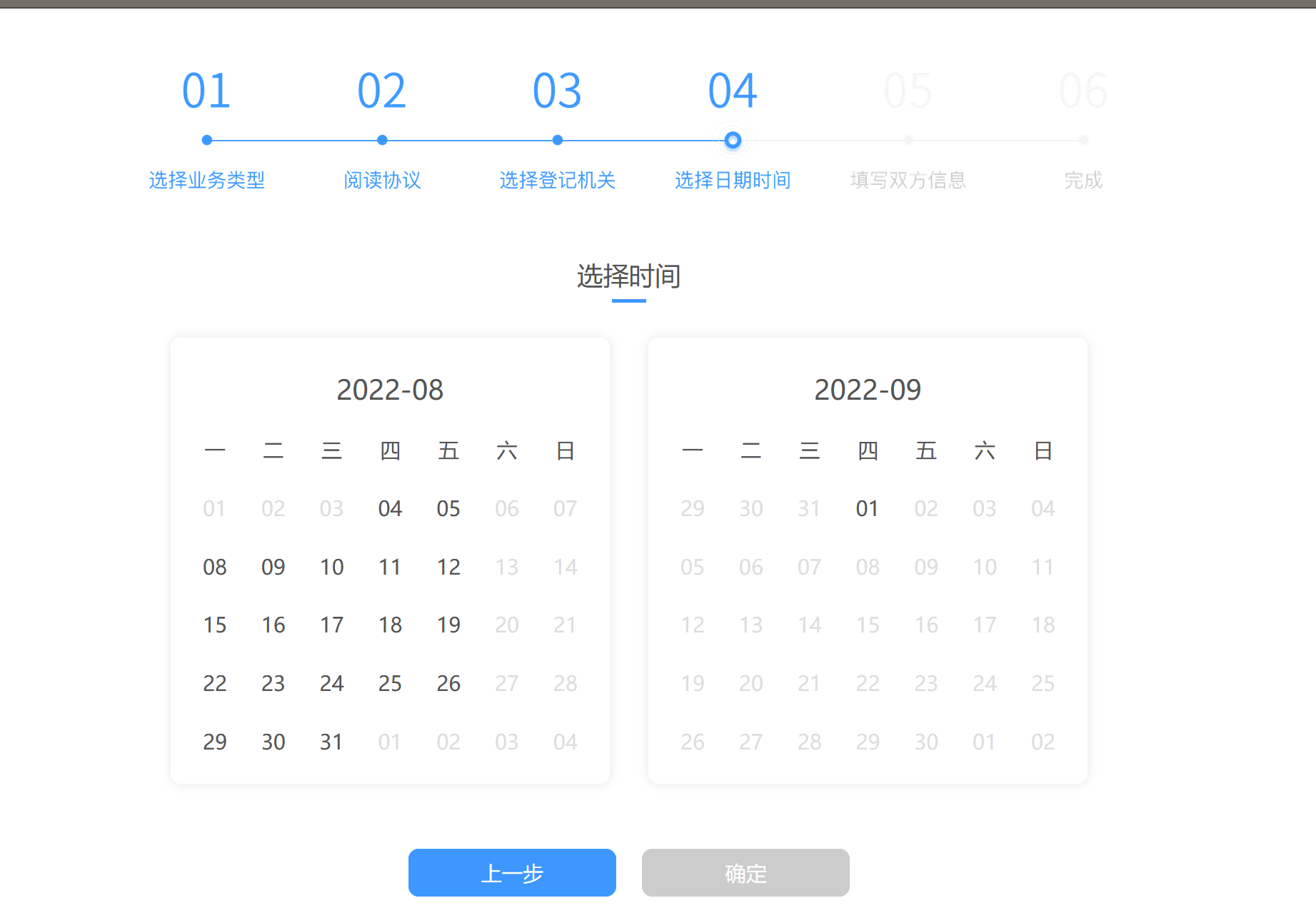The image size is (1316, 918).
Task: Click the 2022-08 month header
Action: (x=390, y=390)
